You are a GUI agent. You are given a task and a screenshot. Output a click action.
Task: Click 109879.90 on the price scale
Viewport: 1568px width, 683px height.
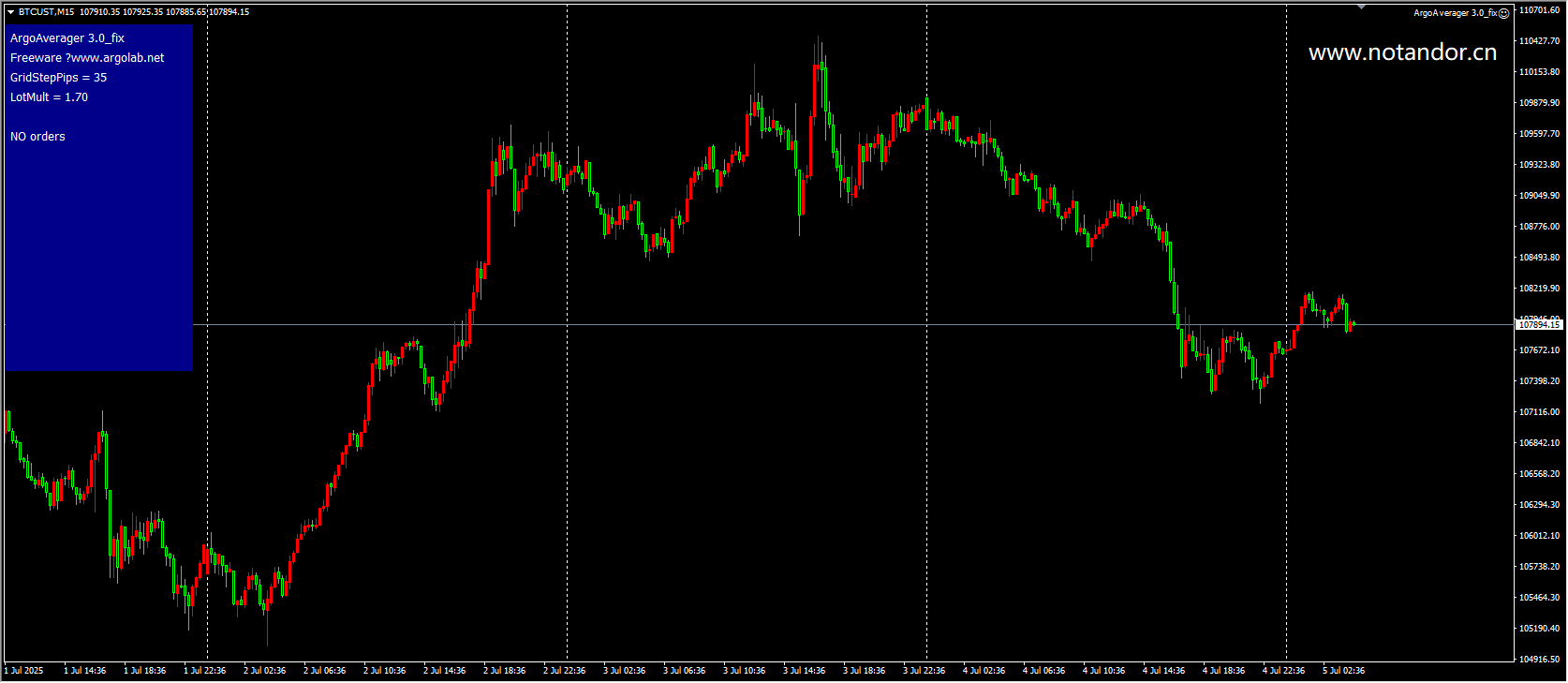click(1540, 103)
